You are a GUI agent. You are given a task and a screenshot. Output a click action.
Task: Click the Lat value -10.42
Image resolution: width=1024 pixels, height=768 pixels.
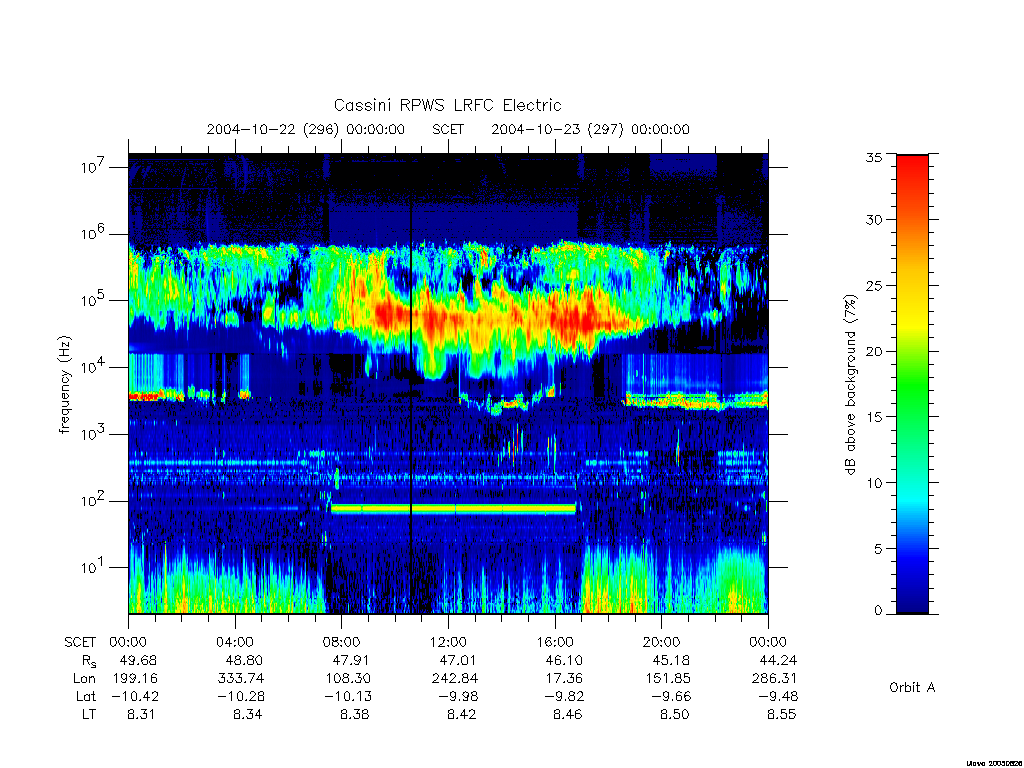click(x=135, y=696)
